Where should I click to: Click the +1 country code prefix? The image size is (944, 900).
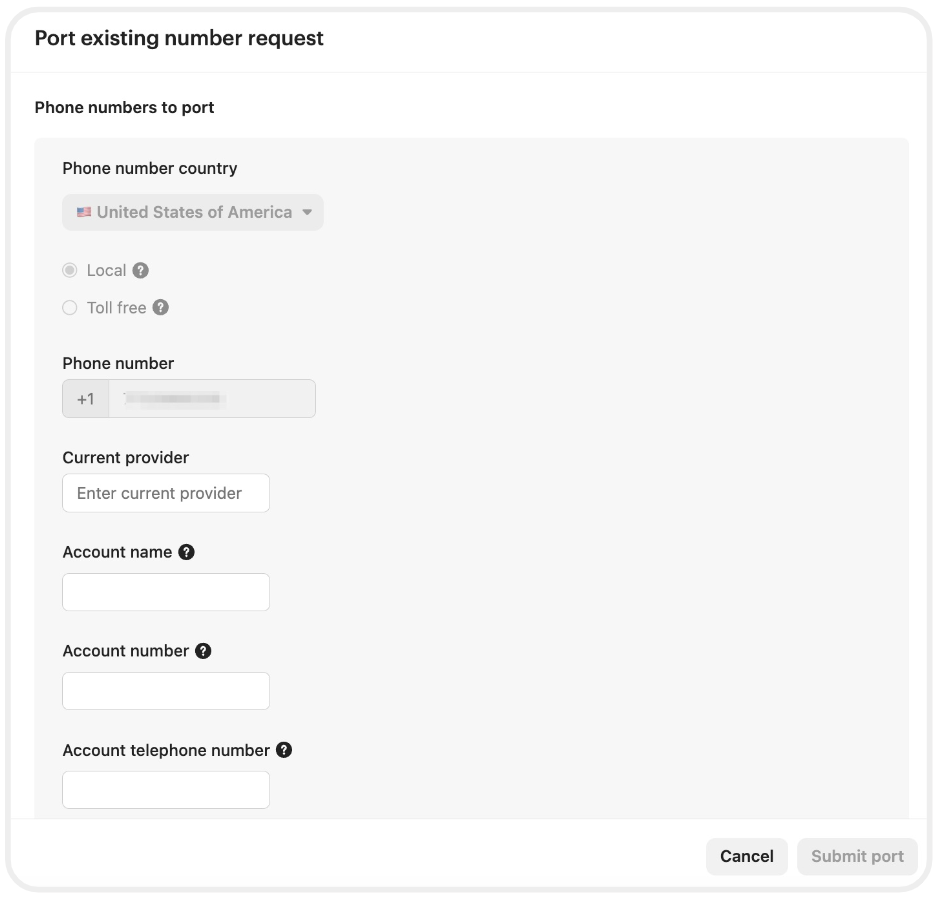click(x=86, y=399)
